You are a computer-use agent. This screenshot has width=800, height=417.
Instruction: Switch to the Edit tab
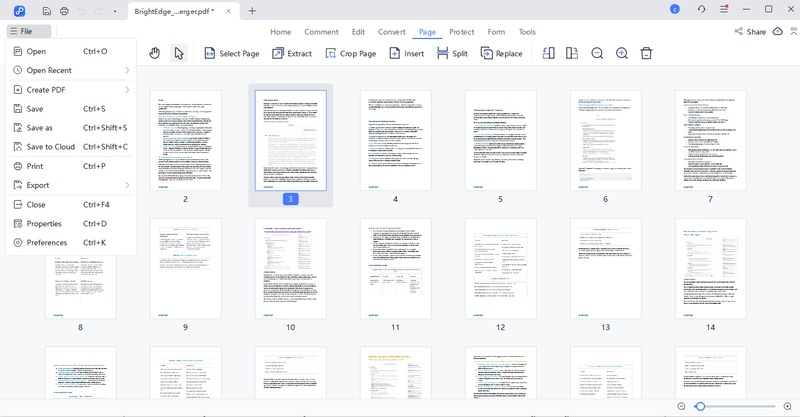[358, 32]
